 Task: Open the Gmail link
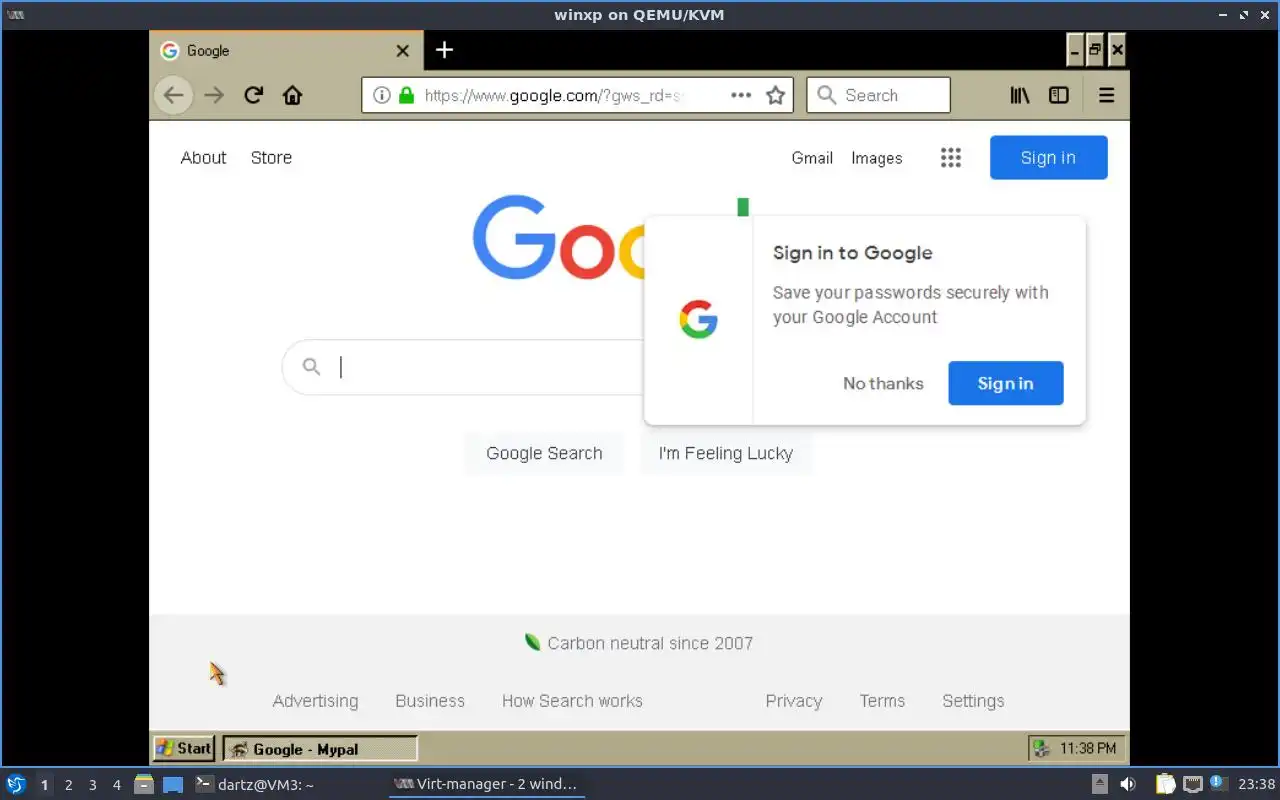tap(812, 158)
